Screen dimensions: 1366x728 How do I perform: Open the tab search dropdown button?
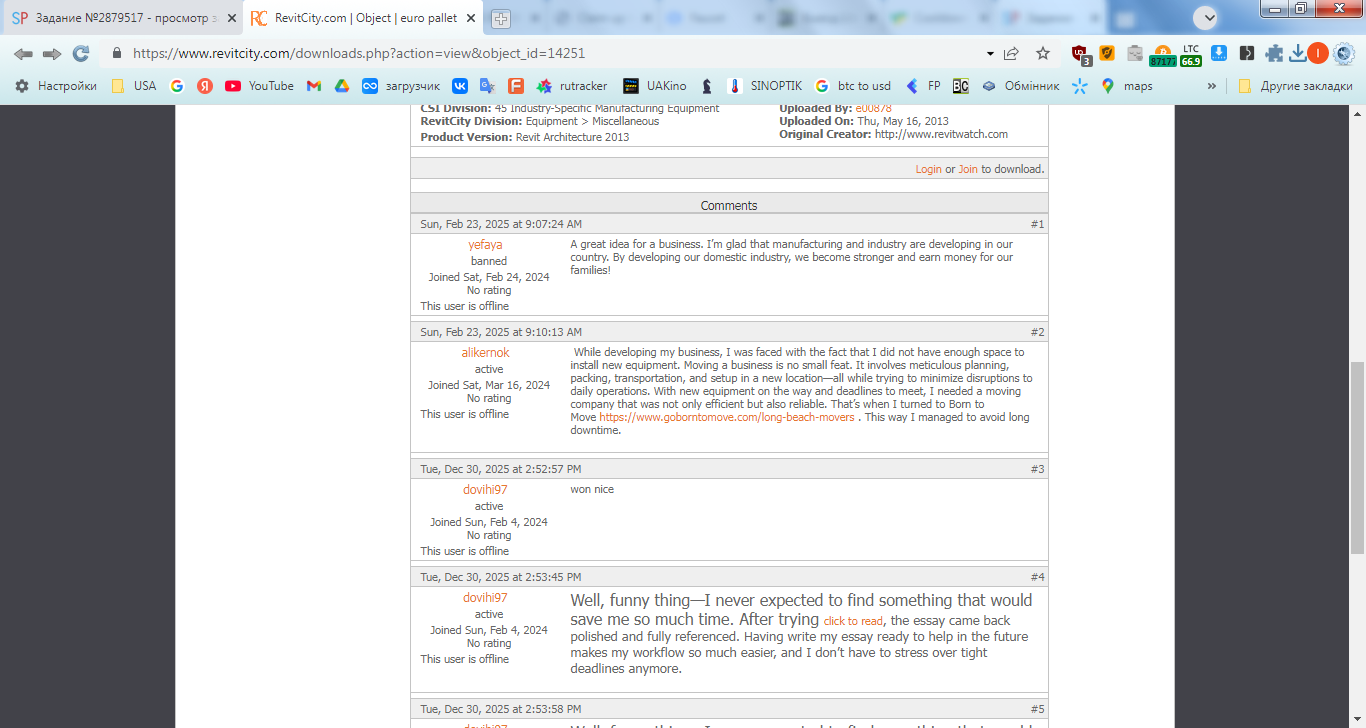click(x=1207, y=17)
